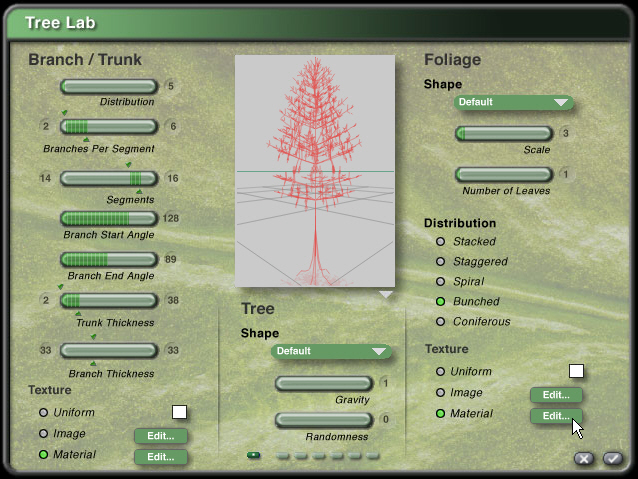Adjust the Branches Per Segment slider
638x479 pixels.
[109, 127]
